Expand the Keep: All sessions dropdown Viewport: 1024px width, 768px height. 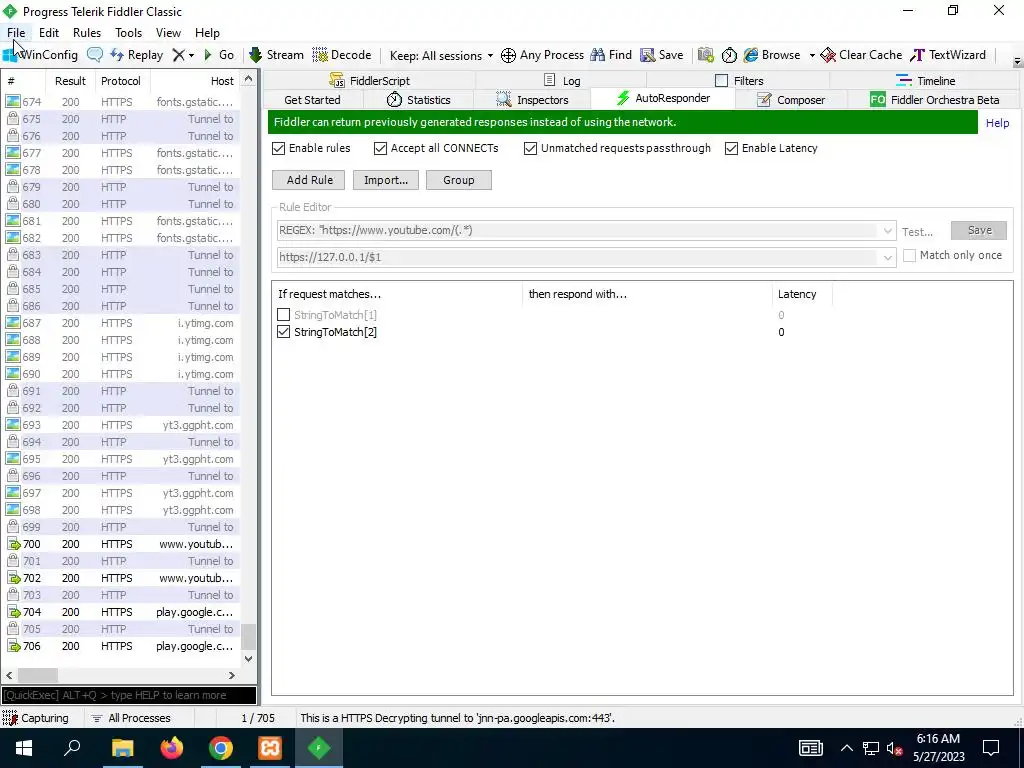point(441,56)
